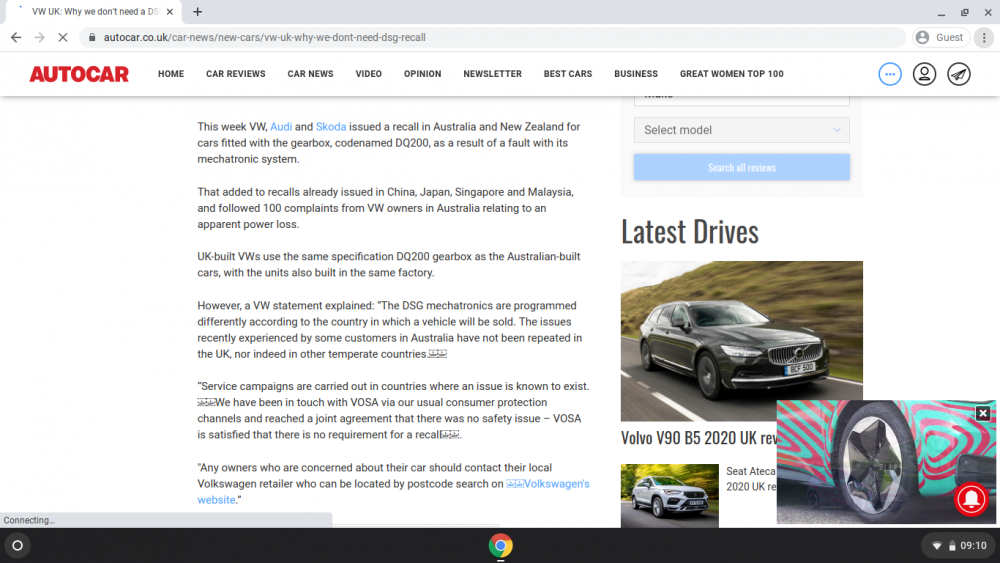
Task: Open the user account profile icon
Action: click(x=924, y=74)
